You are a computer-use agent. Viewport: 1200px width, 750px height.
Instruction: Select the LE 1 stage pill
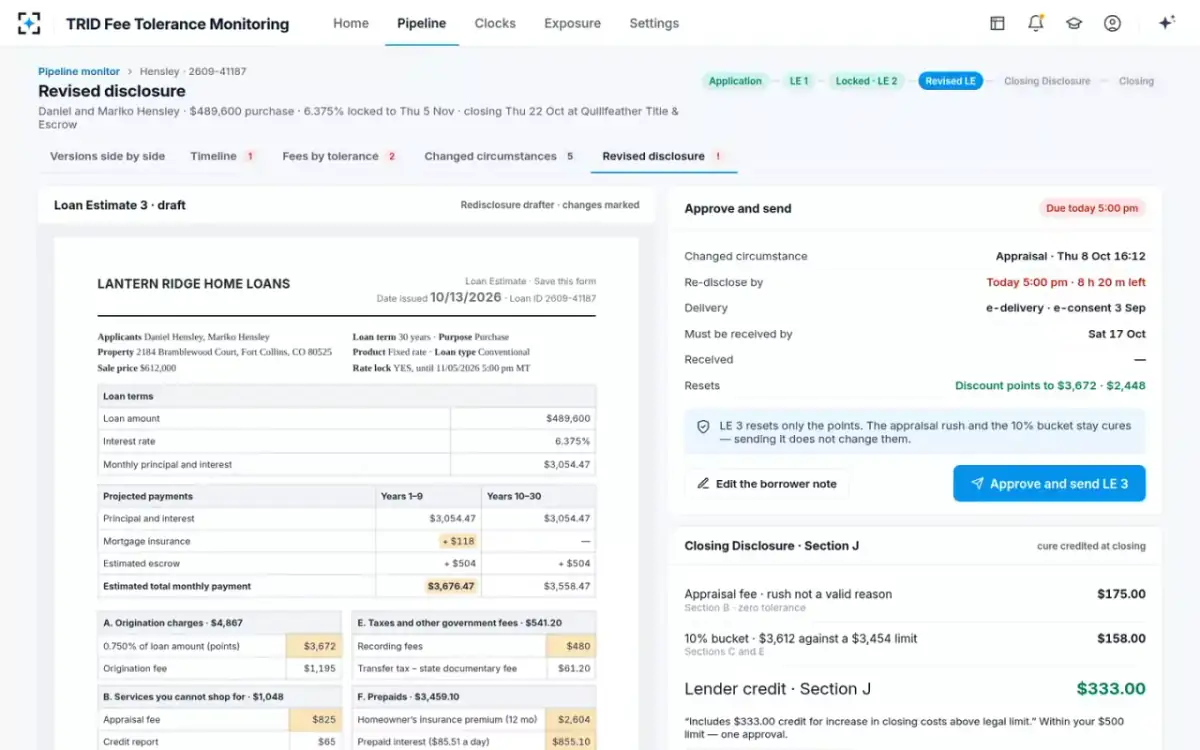(x=799, y=81)
